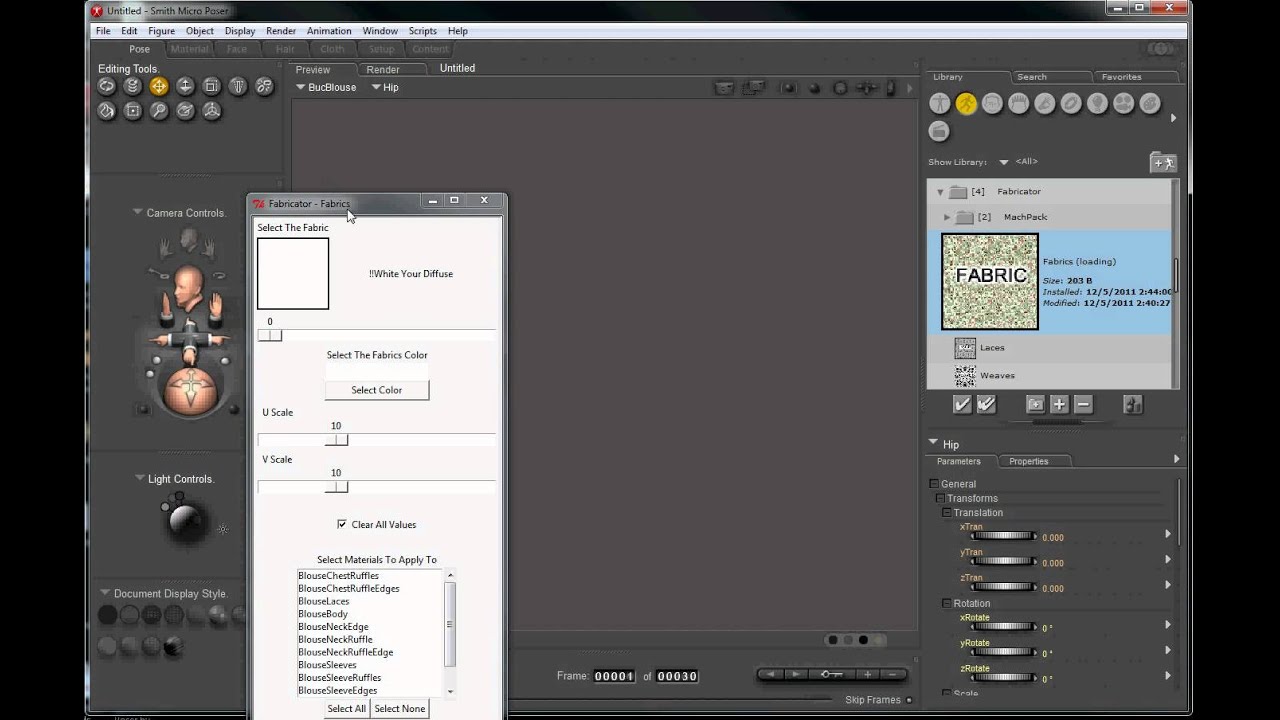
Task: Open the Cameras library category
Action: tap(1123, 103)
